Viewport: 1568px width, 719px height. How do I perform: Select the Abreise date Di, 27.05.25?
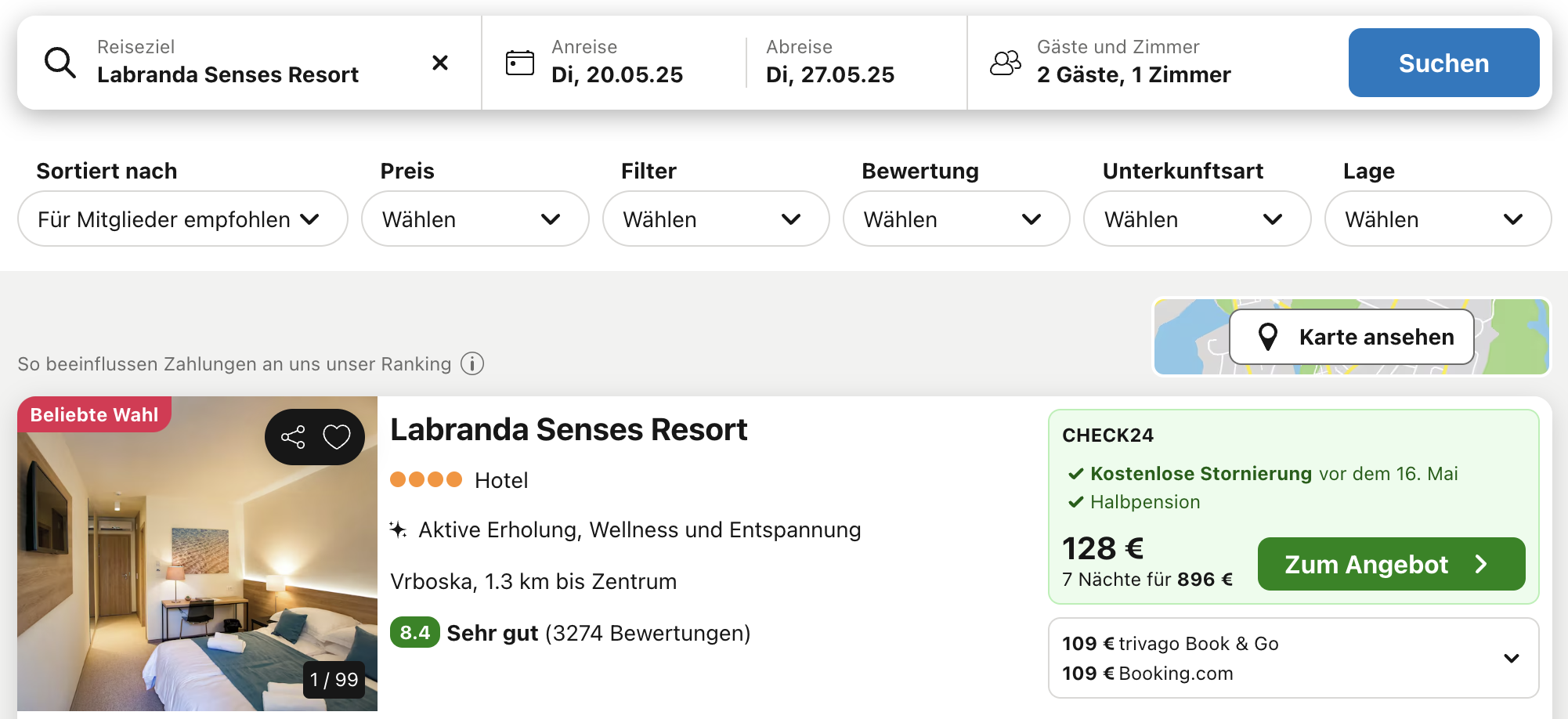click(x=830, y=74)
